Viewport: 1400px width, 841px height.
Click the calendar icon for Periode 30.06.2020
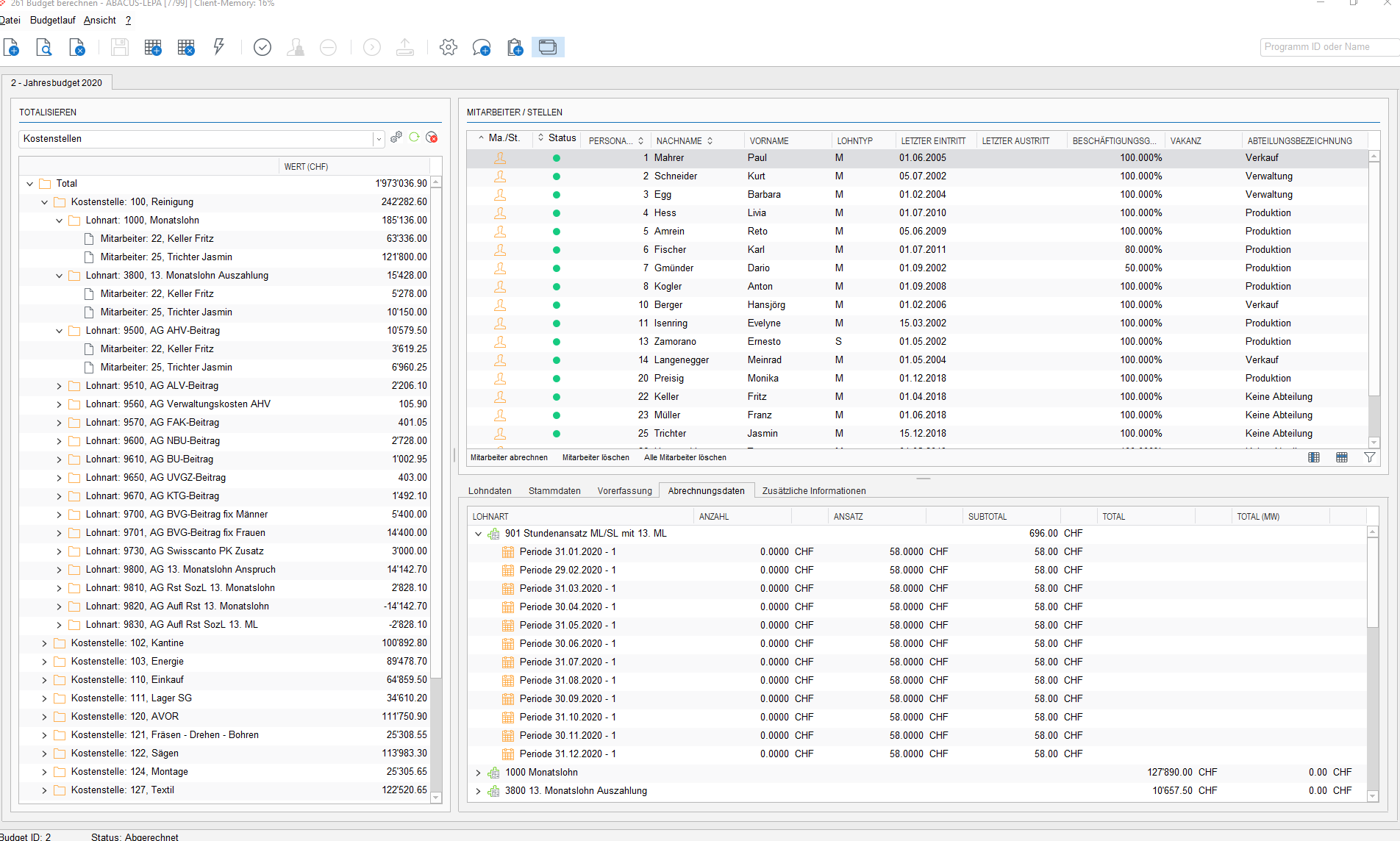point(508,644)
